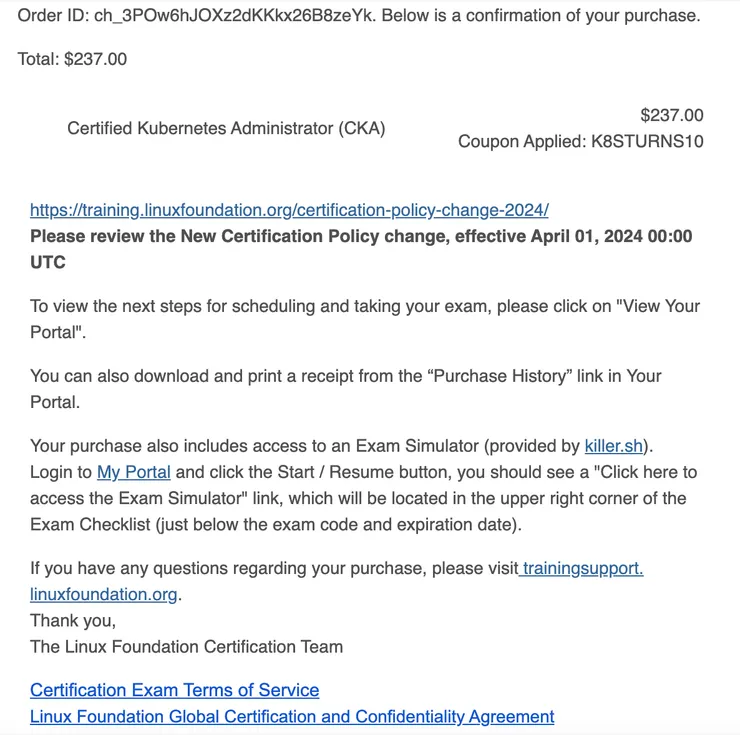Open the "My Portal" link
The image size is (740, 735).
click(133, 472)
